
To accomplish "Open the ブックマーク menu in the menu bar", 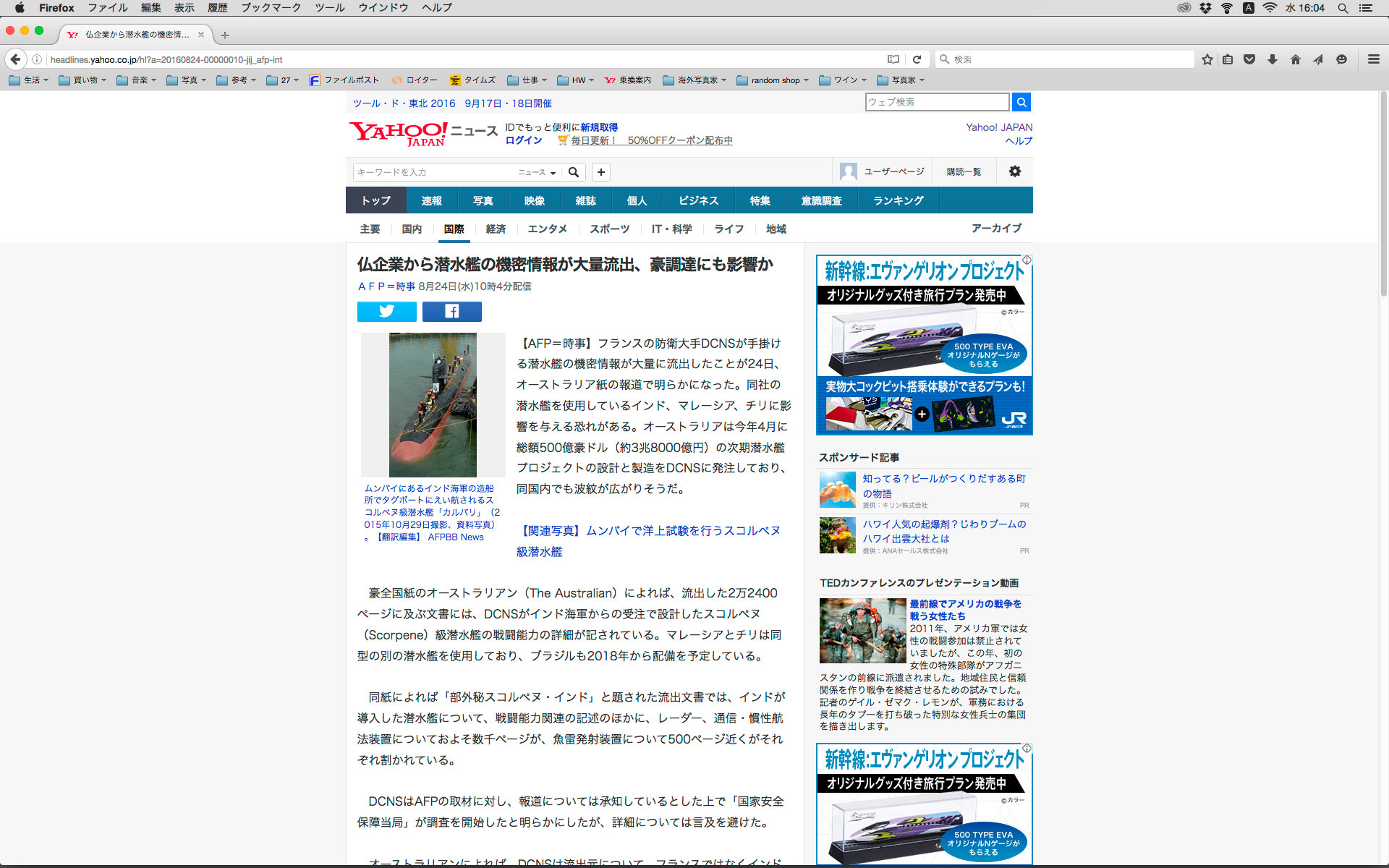I will click(271, 8).
